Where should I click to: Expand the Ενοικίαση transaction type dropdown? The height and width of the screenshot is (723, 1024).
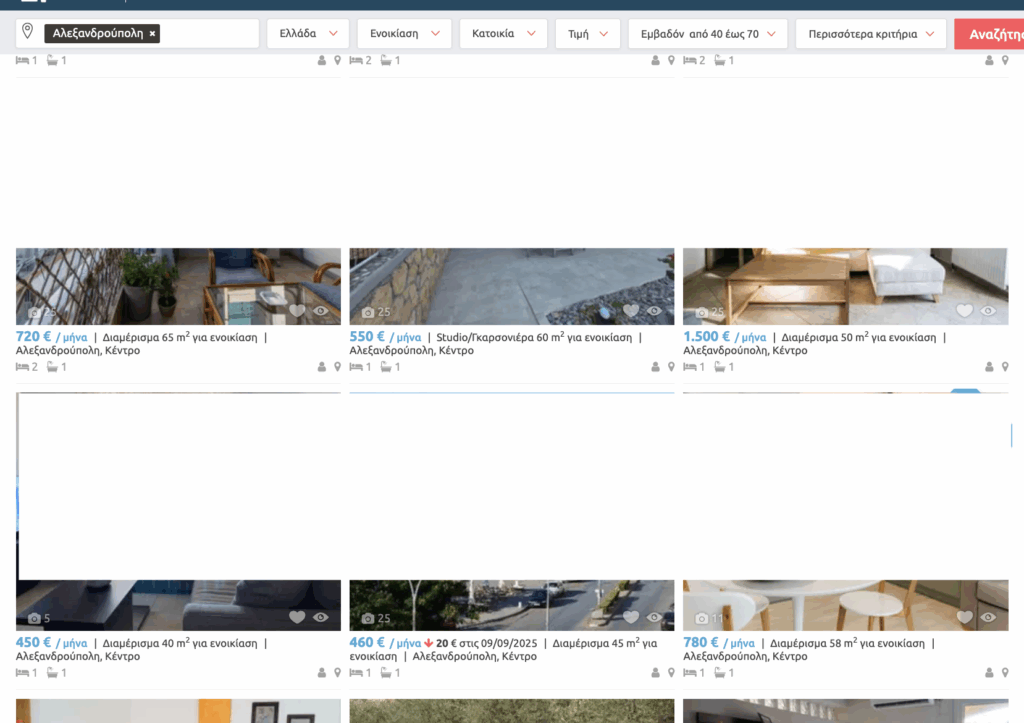point(403,34)
